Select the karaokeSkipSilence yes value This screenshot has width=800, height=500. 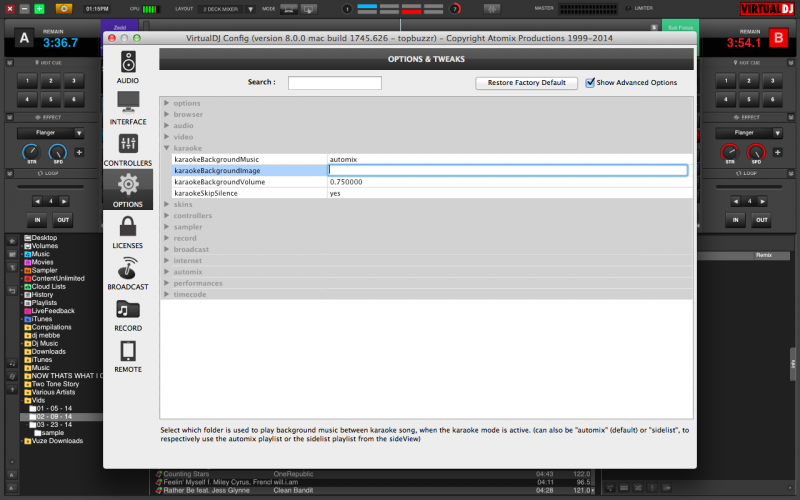(x=335, y=193)
